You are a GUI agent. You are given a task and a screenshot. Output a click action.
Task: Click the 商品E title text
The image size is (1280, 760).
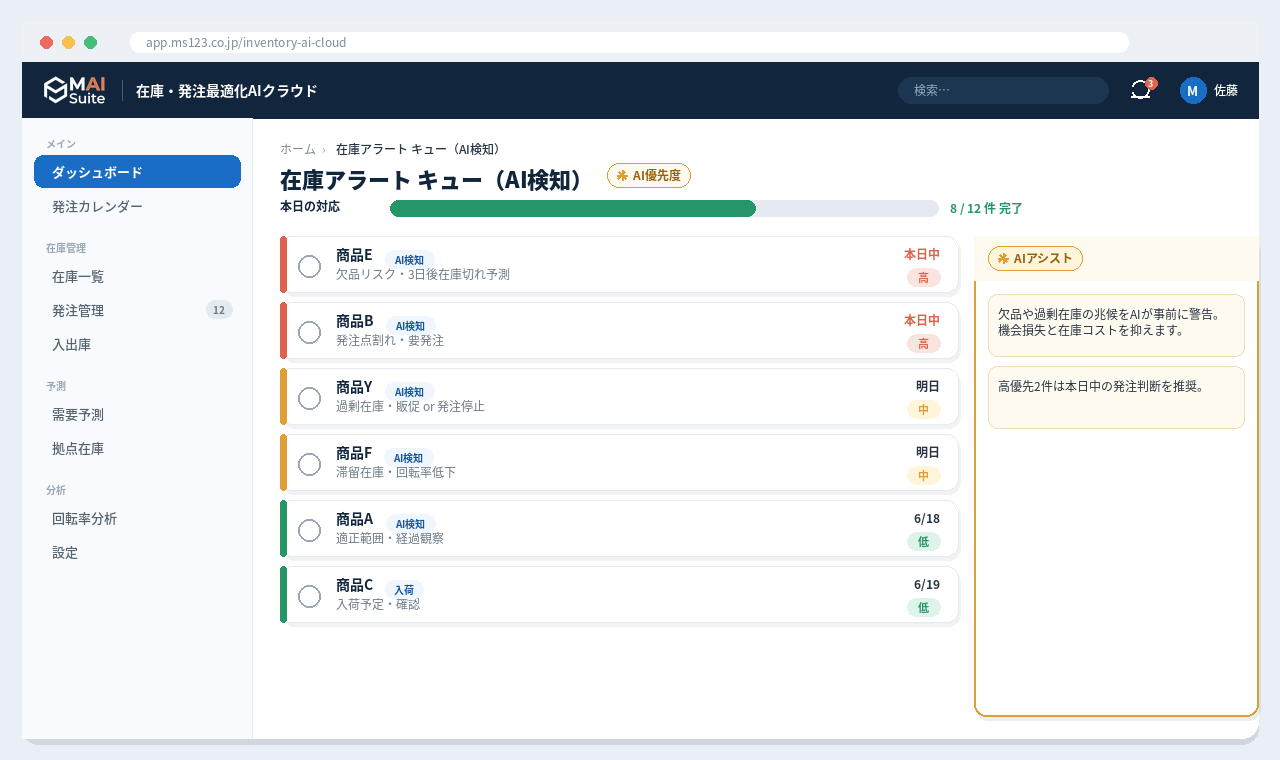pyautogui.click(x=354, y=255)
